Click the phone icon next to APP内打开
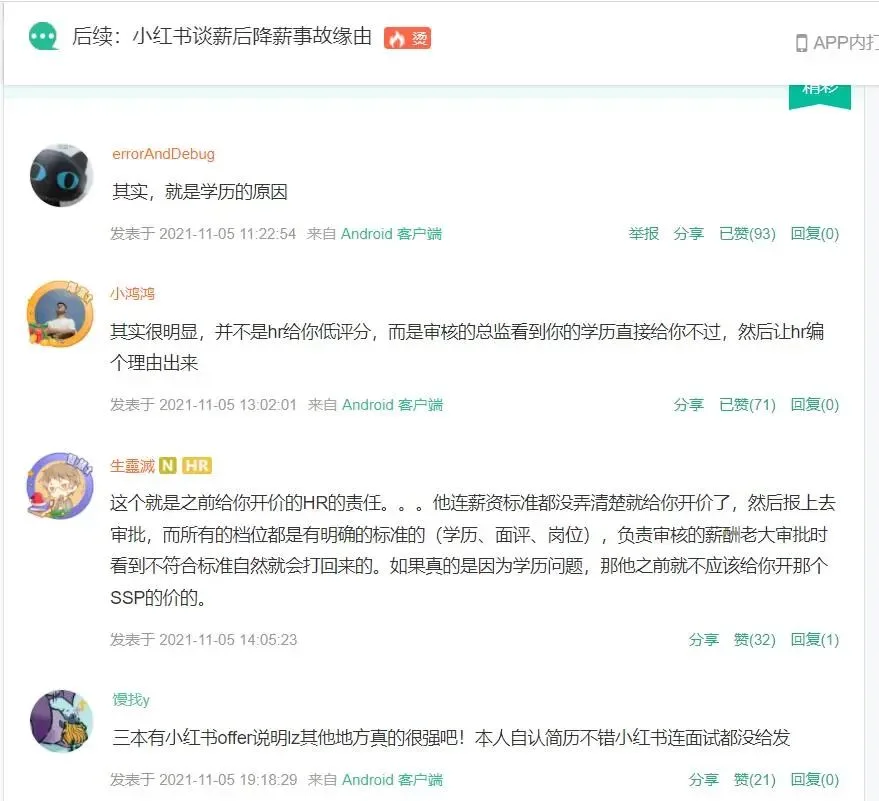This screenshot has width=879, height=801. [x=802, y=43]
